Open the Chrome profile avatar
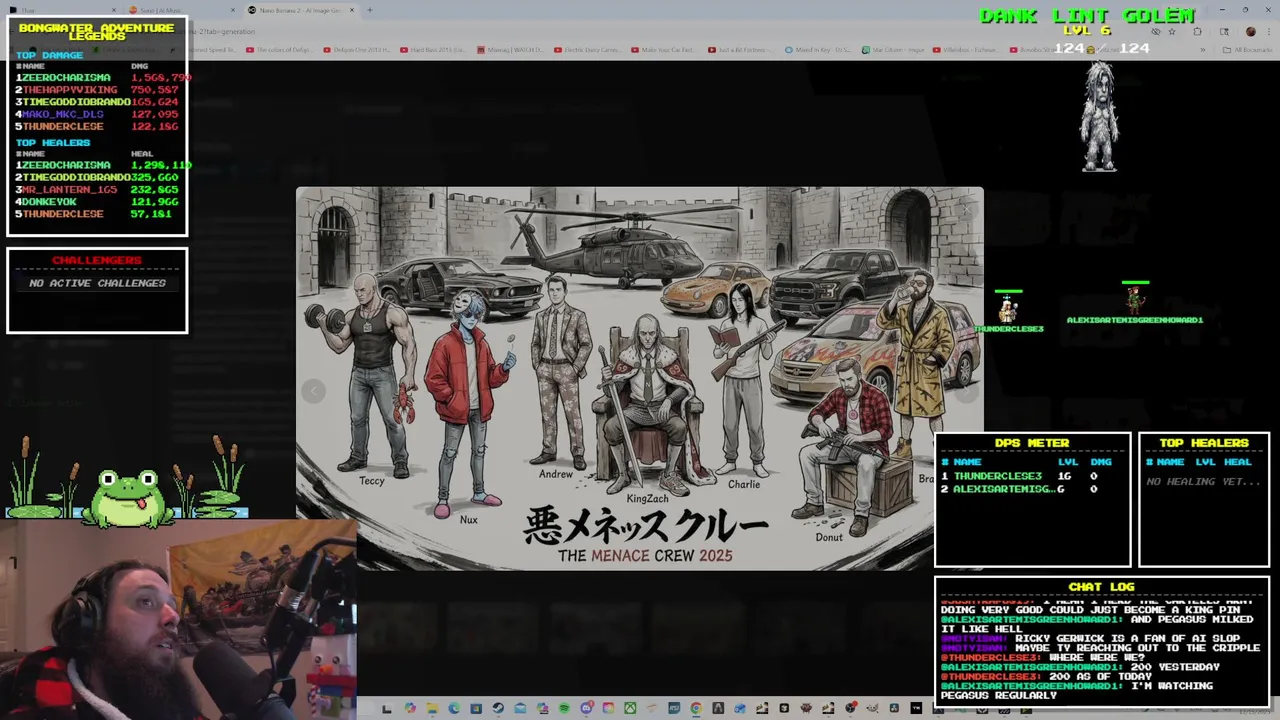The height and width of the screenshot is (720, 1280). (x=1251, y=32)
